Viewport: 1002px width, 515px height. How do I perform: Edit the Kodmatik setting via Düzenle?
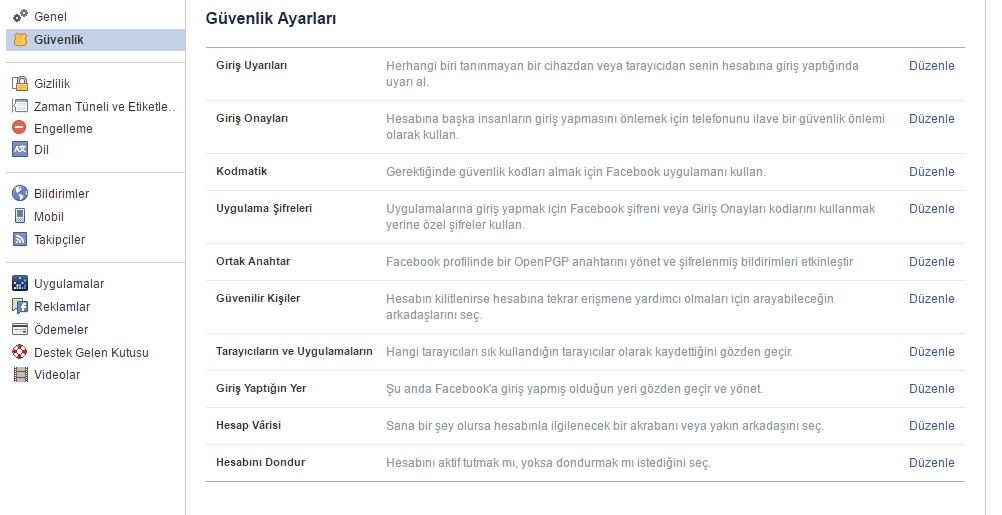click(x=932, y=172)
